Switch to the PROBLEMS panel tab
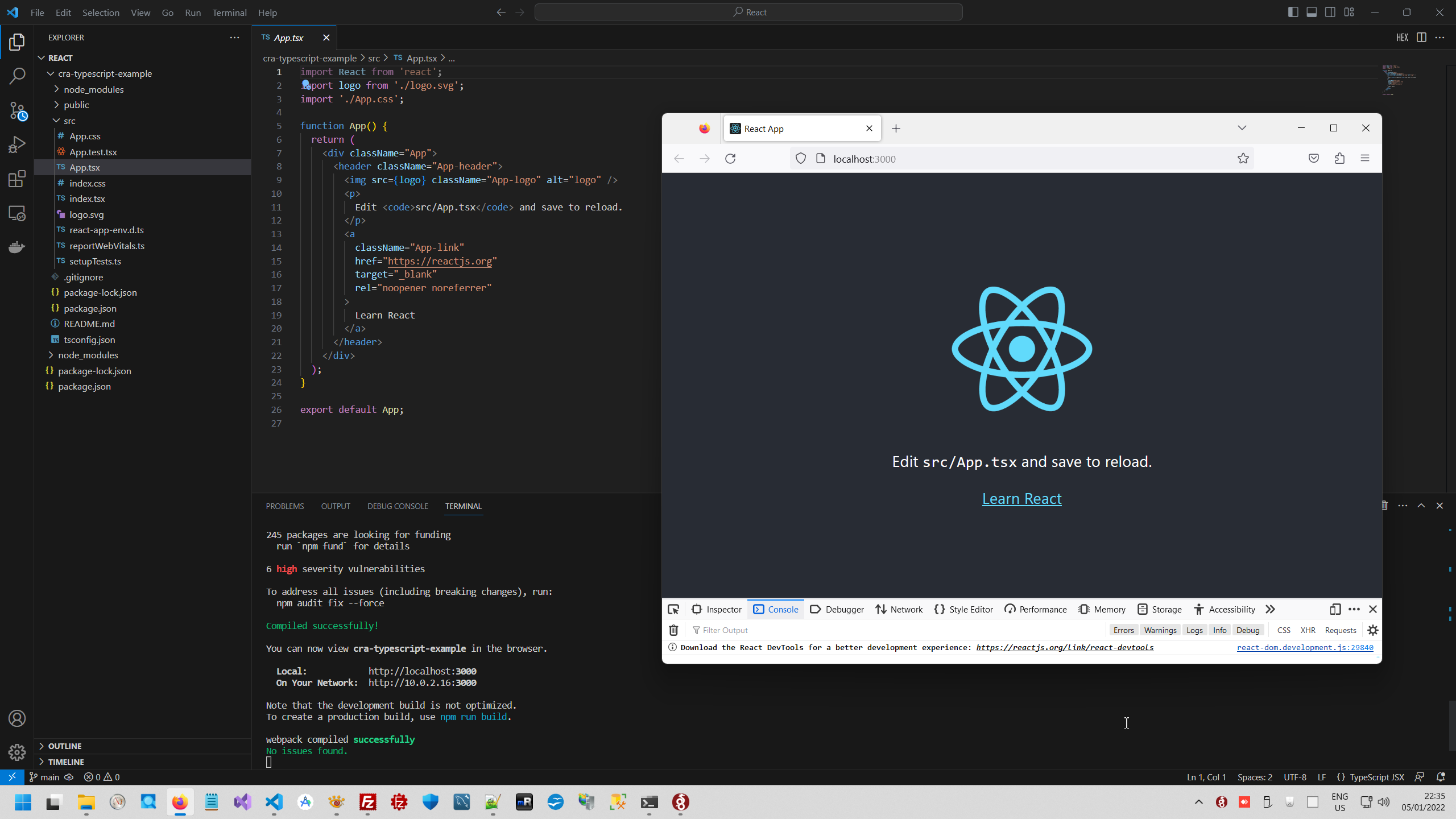This screenshot has width=1456, height=819. coord(284,506)
